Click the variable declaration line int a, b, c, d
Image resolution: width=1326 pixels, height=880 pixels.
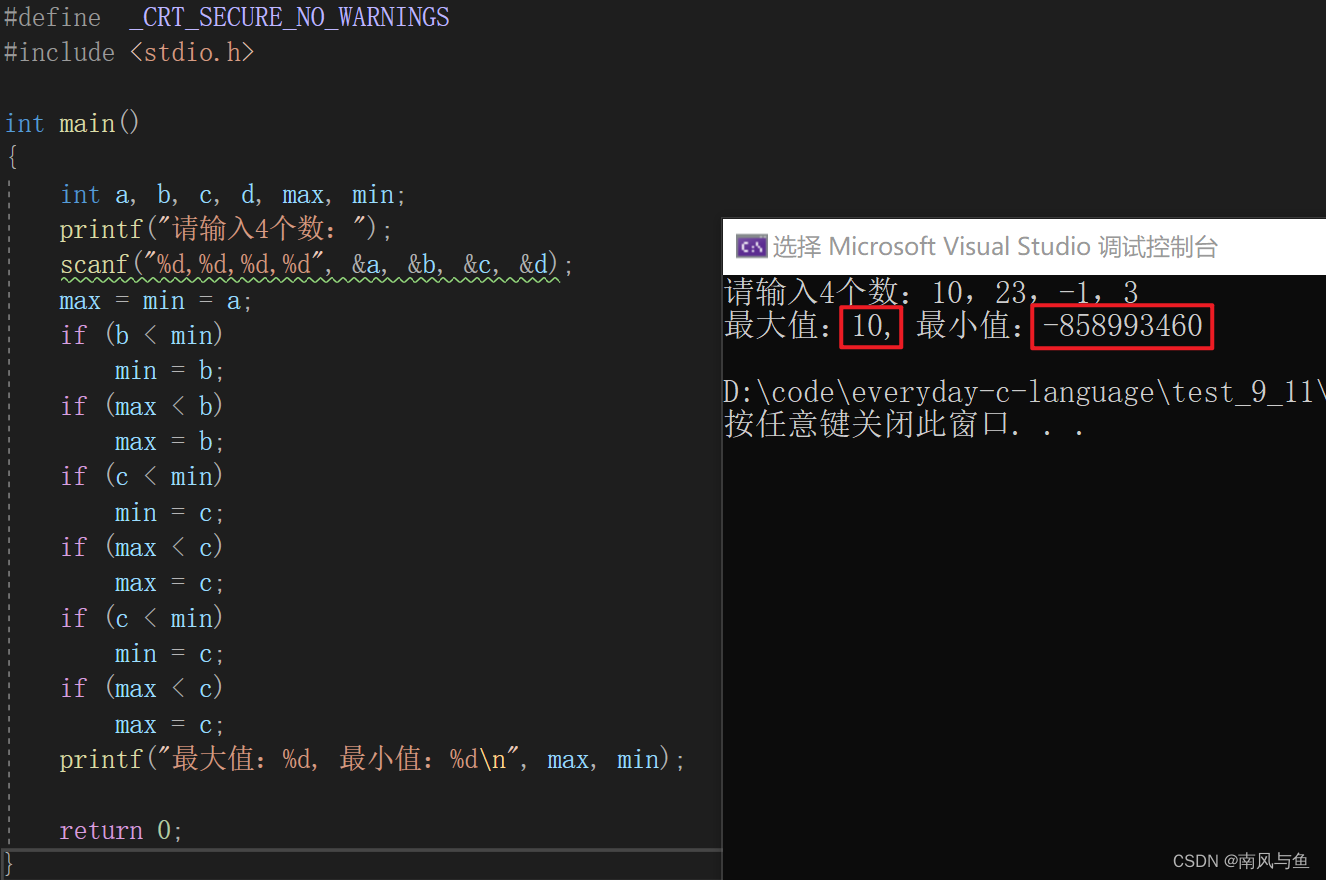[233, 195]
